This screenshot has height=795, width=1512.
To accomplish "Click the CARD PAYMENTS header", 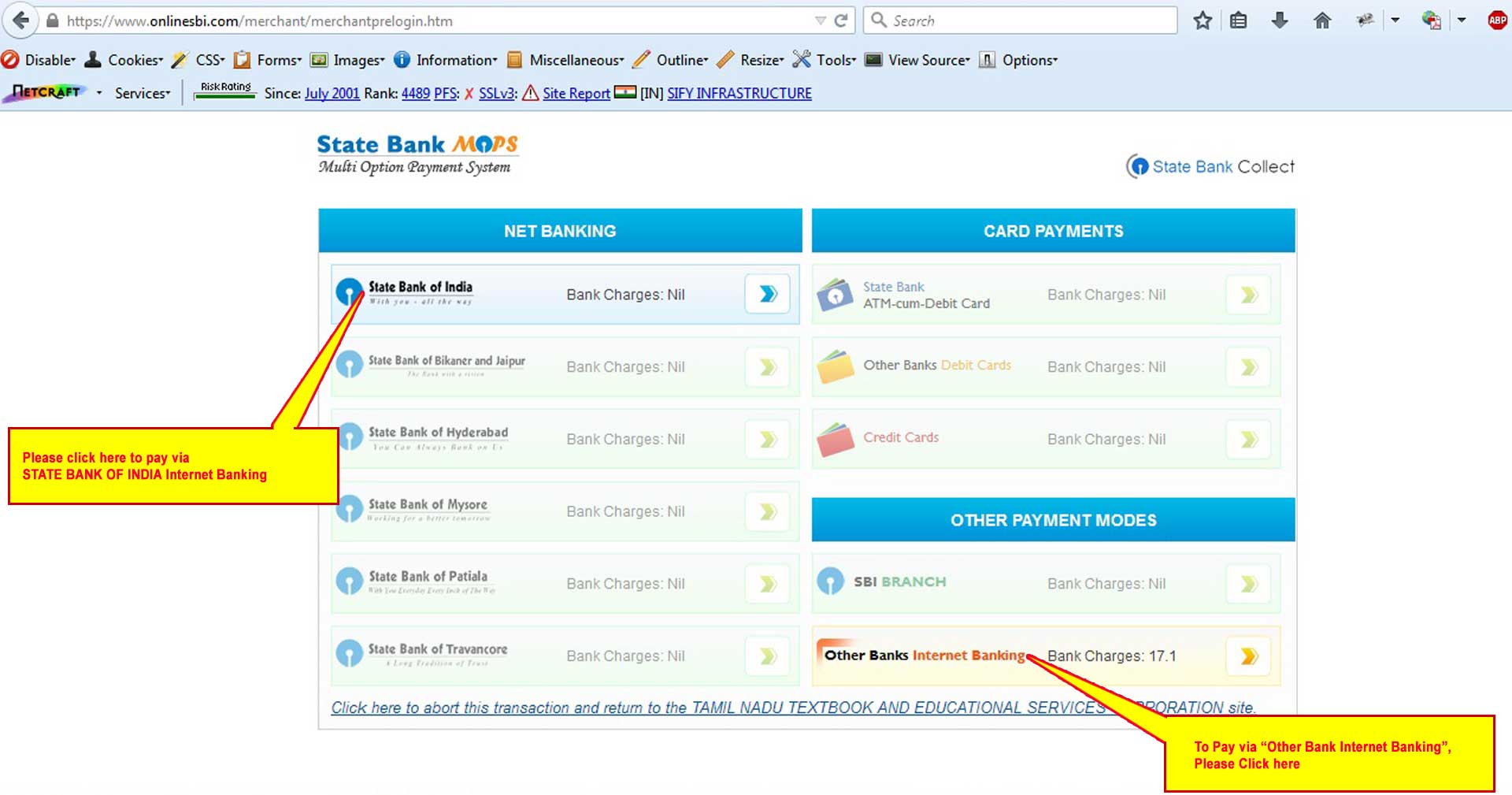I will point(1053,231).
